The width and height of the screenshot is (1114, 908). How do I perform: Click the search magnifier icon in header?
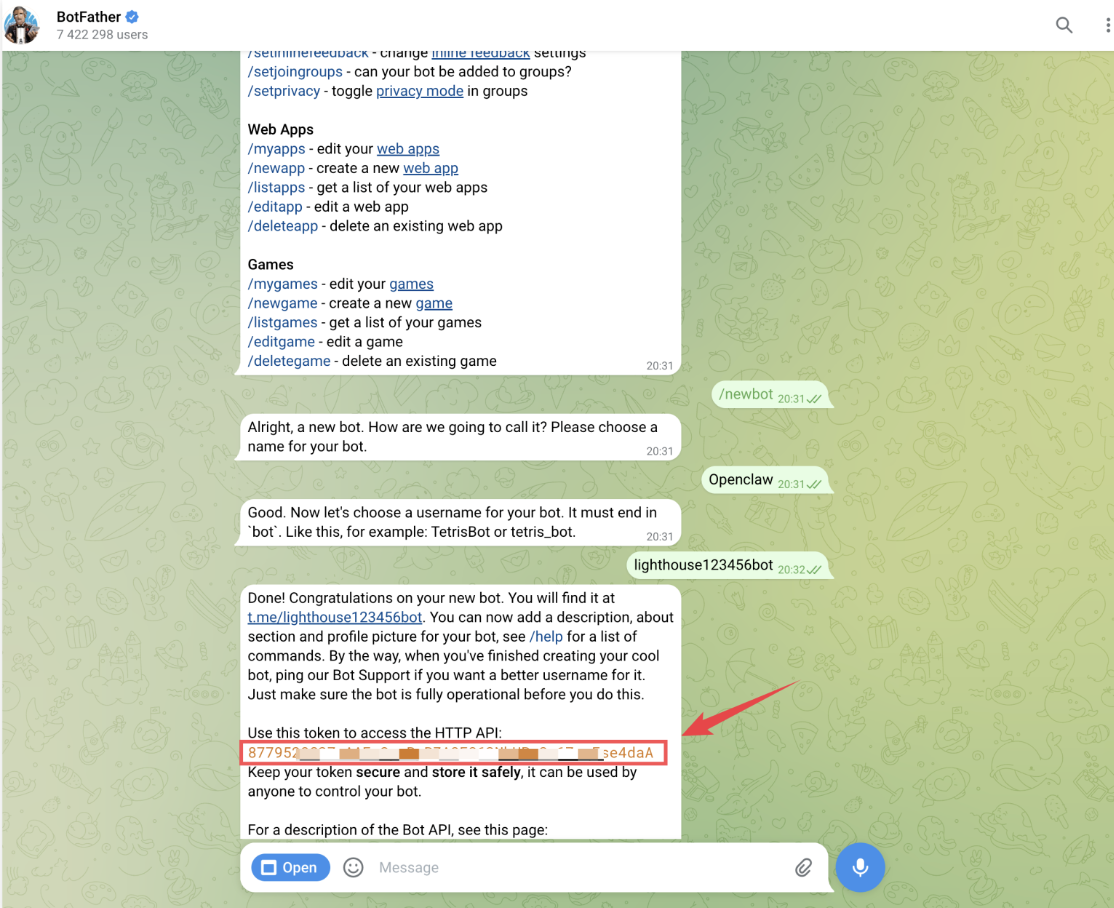1064,25
